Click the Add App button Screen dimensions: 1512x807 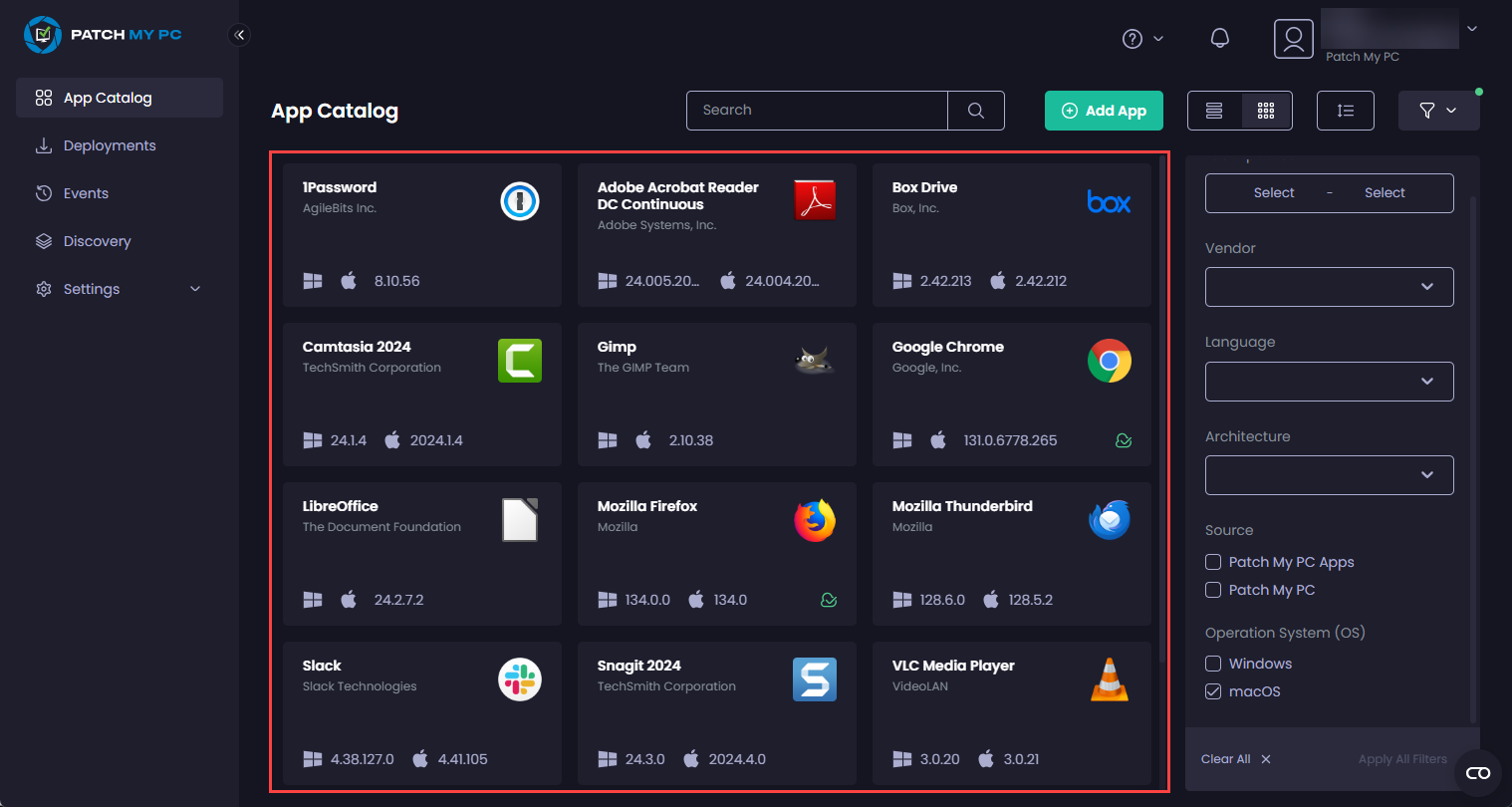point(1104,111)
